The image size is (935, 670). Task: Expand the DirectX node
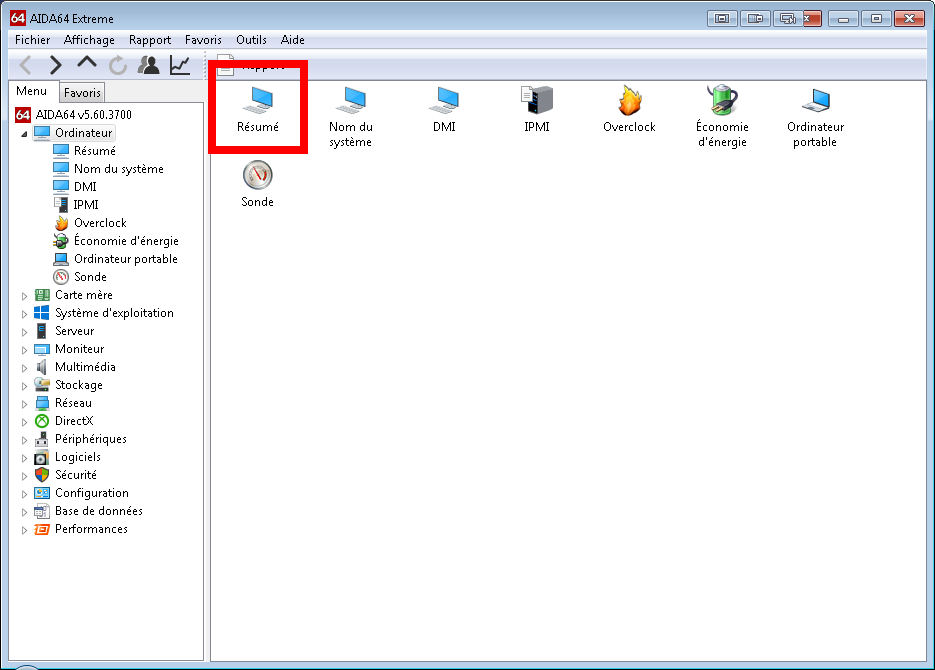coord(24,421)
